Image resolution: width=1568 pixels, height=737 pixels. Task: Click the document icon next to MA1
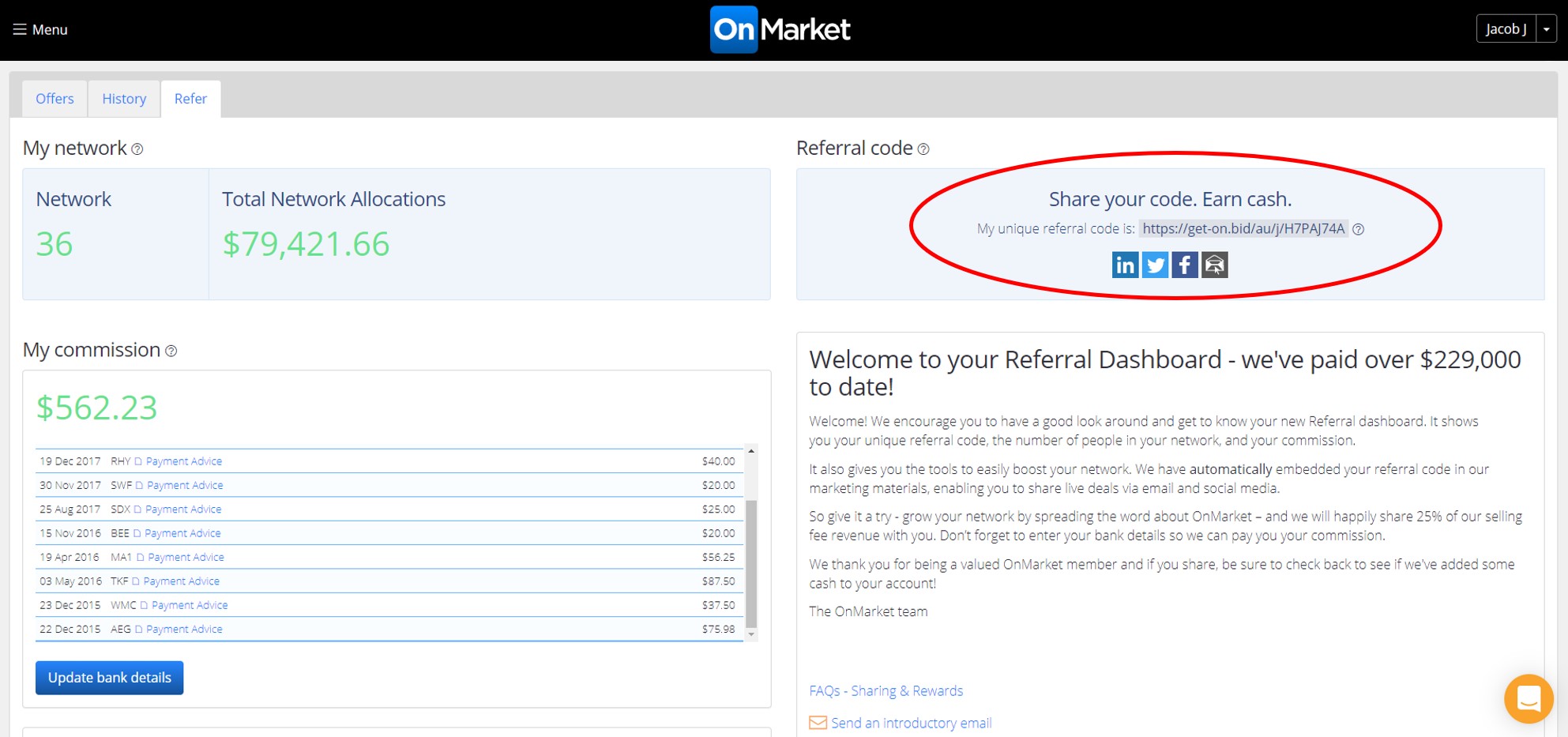(141, 558)
